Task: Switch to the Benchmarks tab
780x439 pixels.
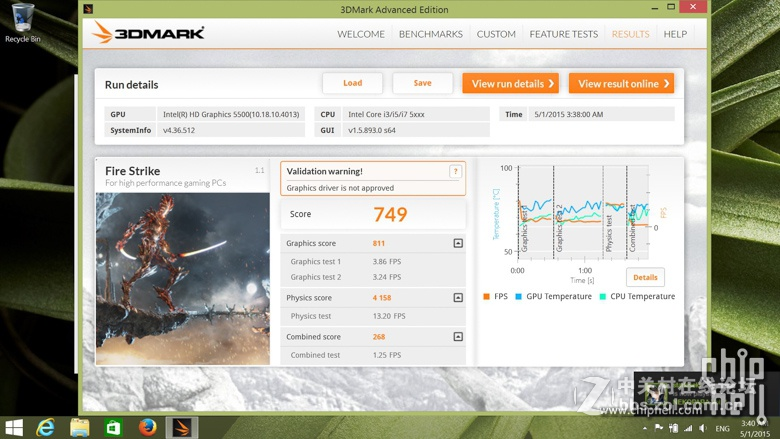Action: tap(430, 34)
